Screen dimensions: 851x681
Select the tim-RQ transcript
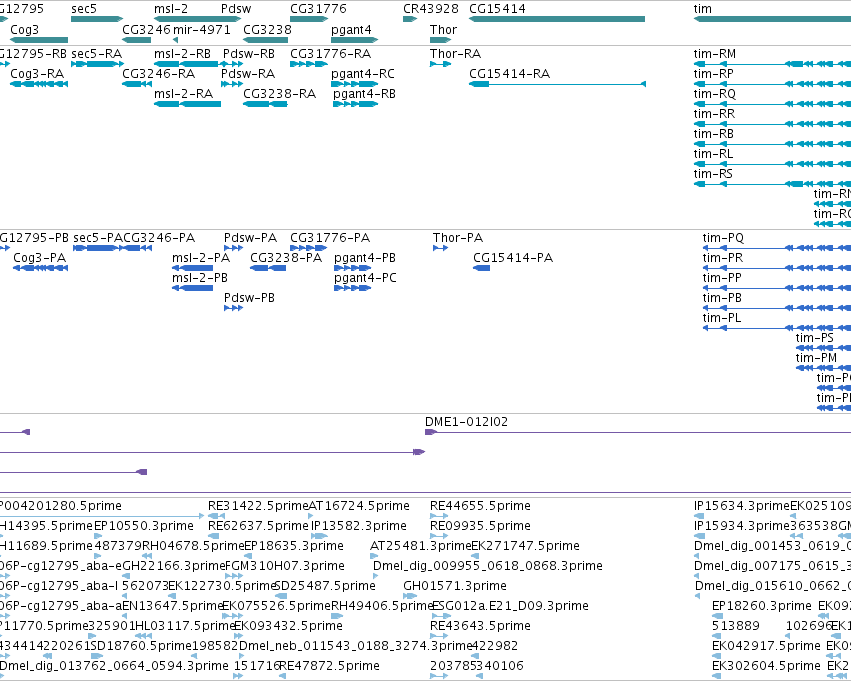click(x=772, y=104)
